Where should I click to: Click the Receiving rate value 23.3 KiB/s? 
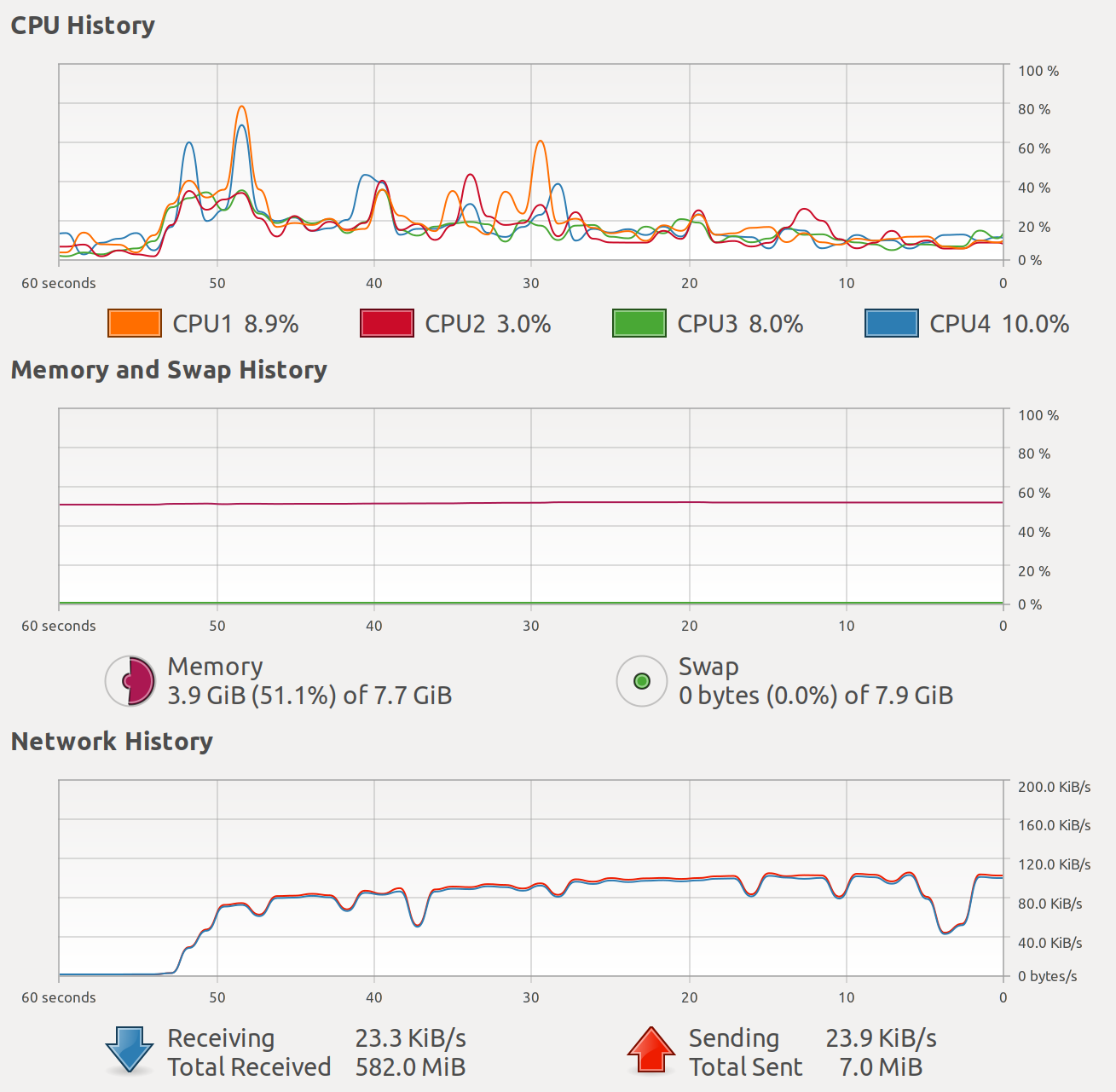pyautogui.click(x=410, y=1038)
